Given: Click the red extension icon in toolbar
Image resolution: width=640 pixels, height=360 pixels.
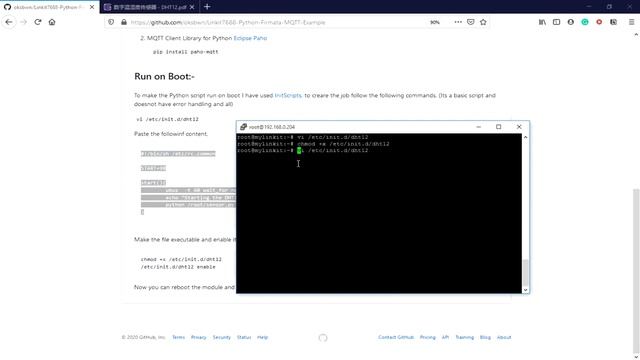Looking at the screenshot, I should (x=599, y=22).
